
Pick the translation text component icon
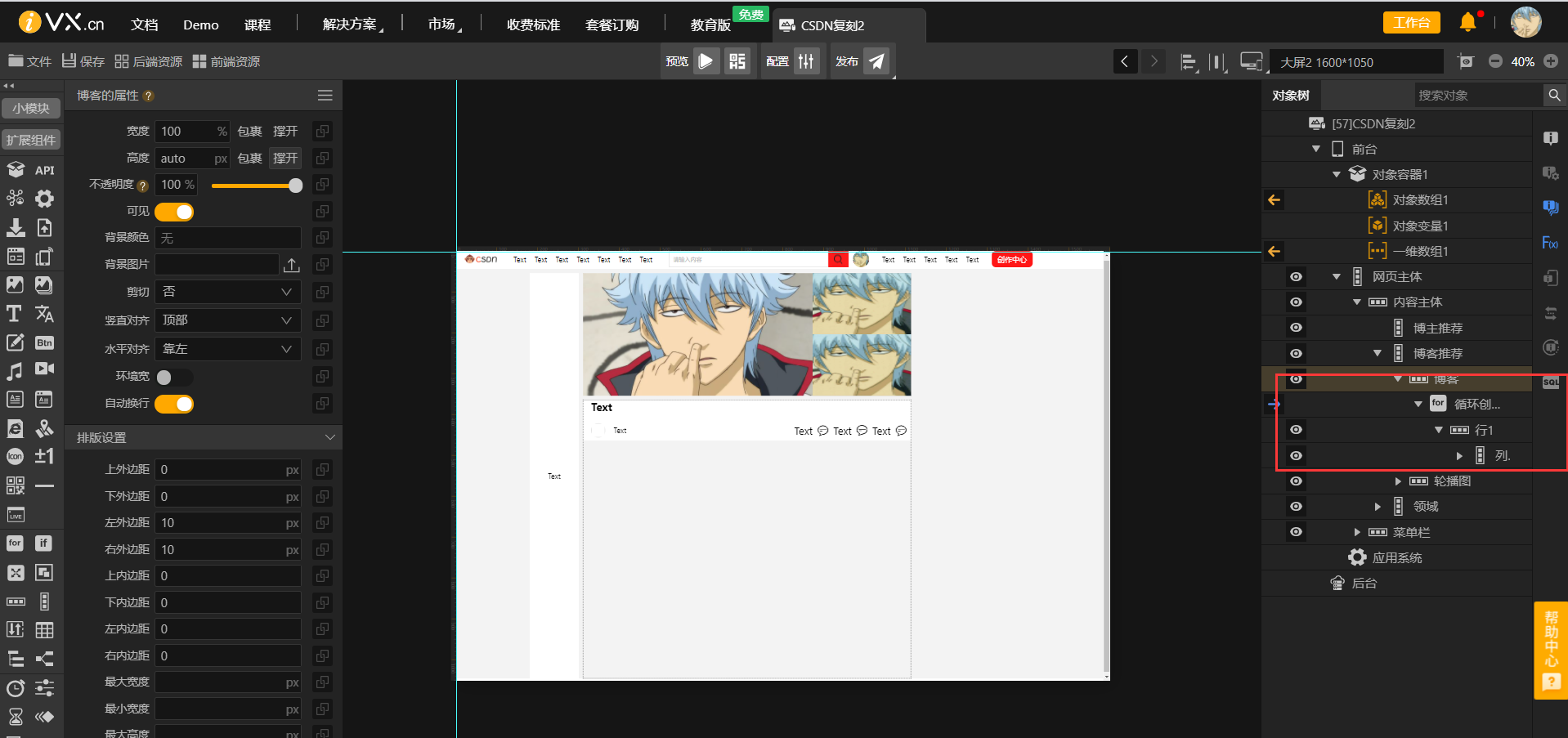[44, 314]
